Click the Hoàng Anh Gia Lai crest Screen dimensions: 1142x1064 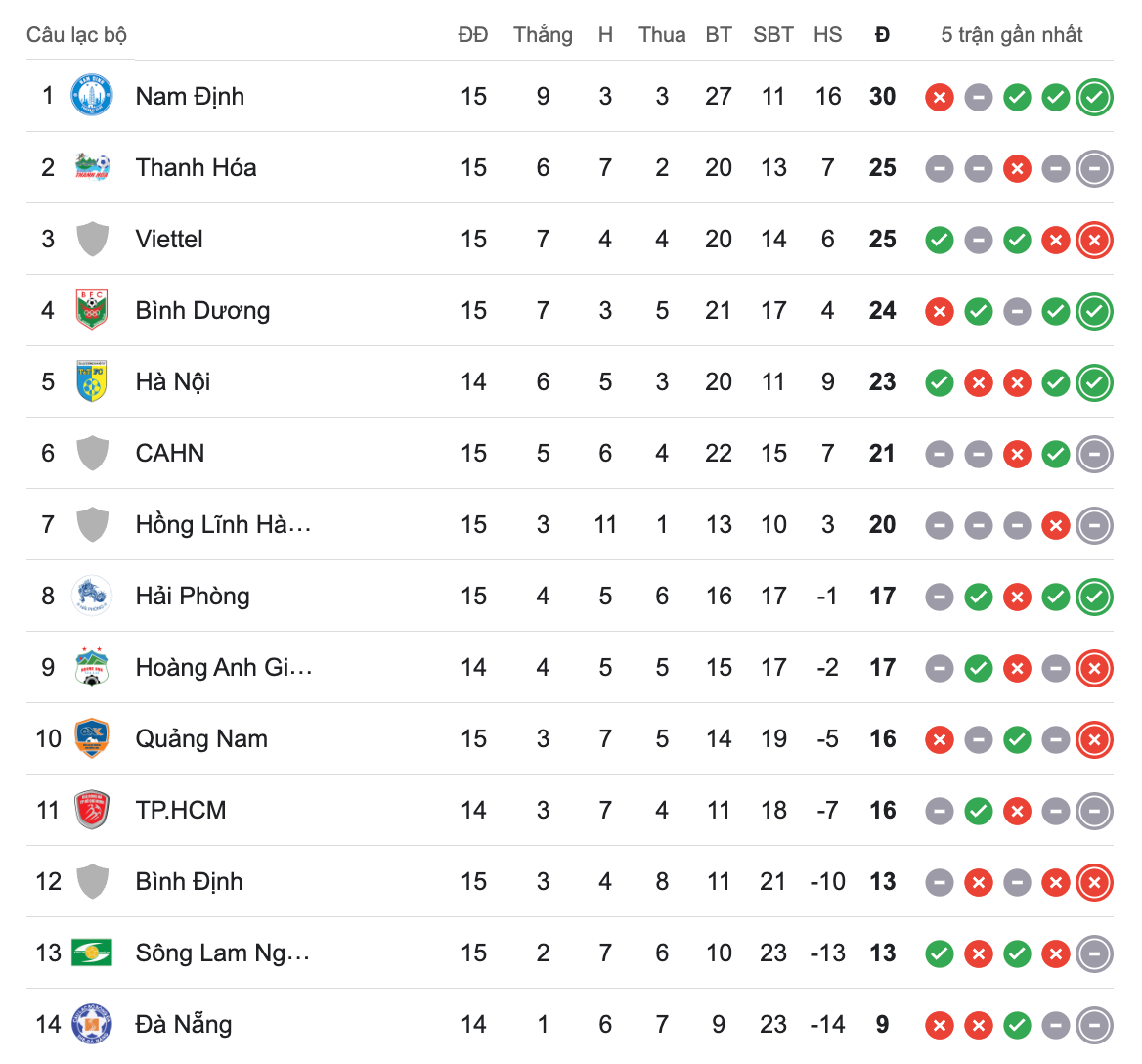click(x=92, y=667)
